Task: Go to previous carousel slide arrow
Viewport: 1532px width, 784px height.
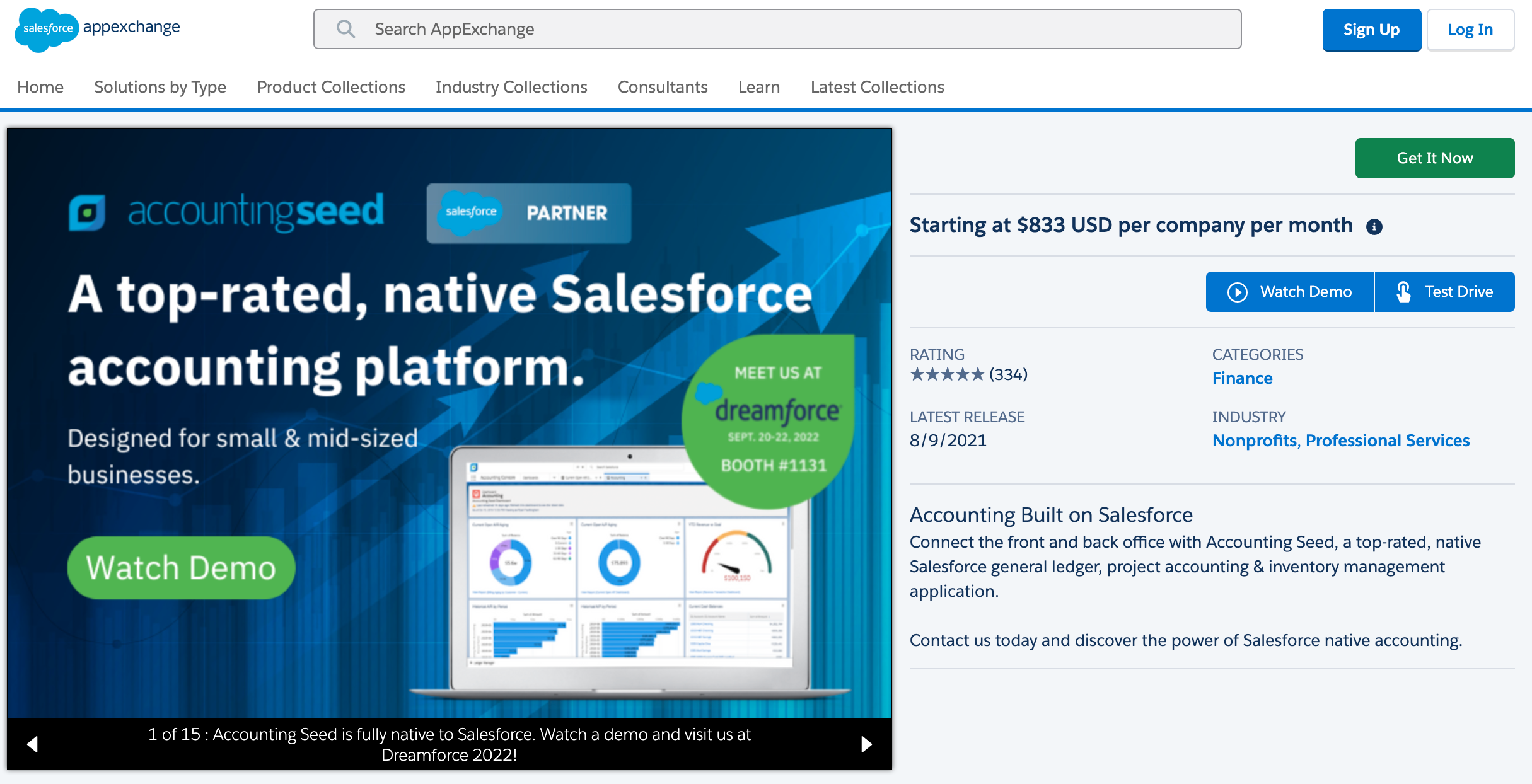Action: pyautogui.click(x=33, y=744)
